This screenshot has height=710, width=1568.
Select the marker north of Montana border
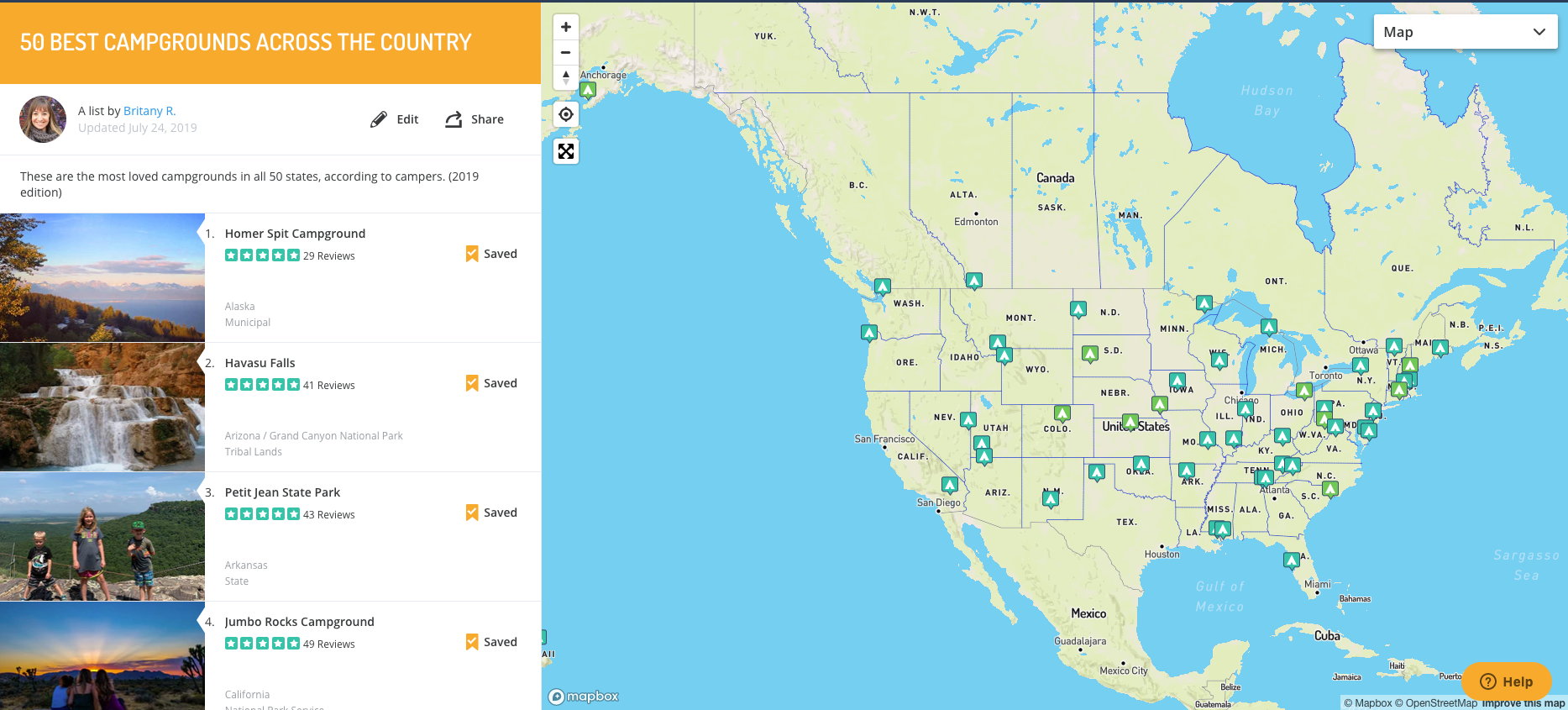point(974,281)
